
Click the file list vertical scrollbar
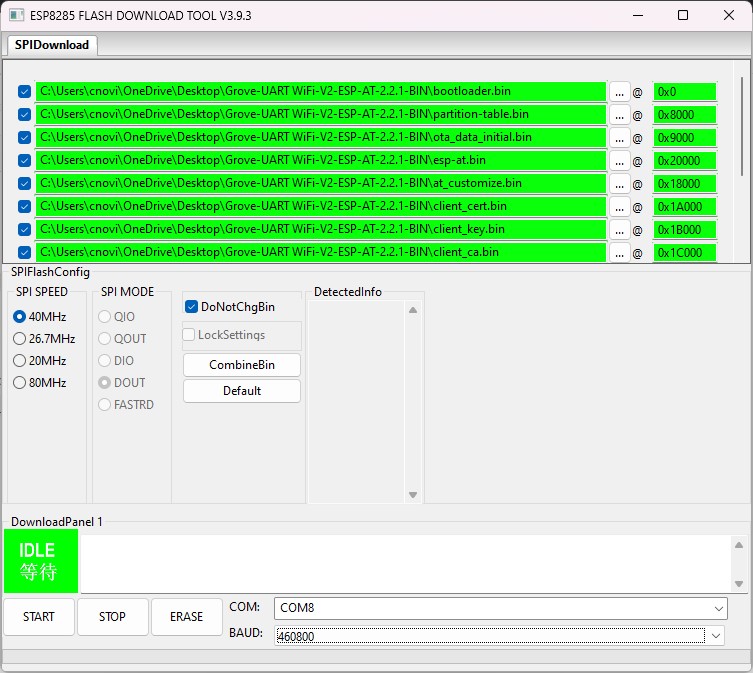pos(741,126)
